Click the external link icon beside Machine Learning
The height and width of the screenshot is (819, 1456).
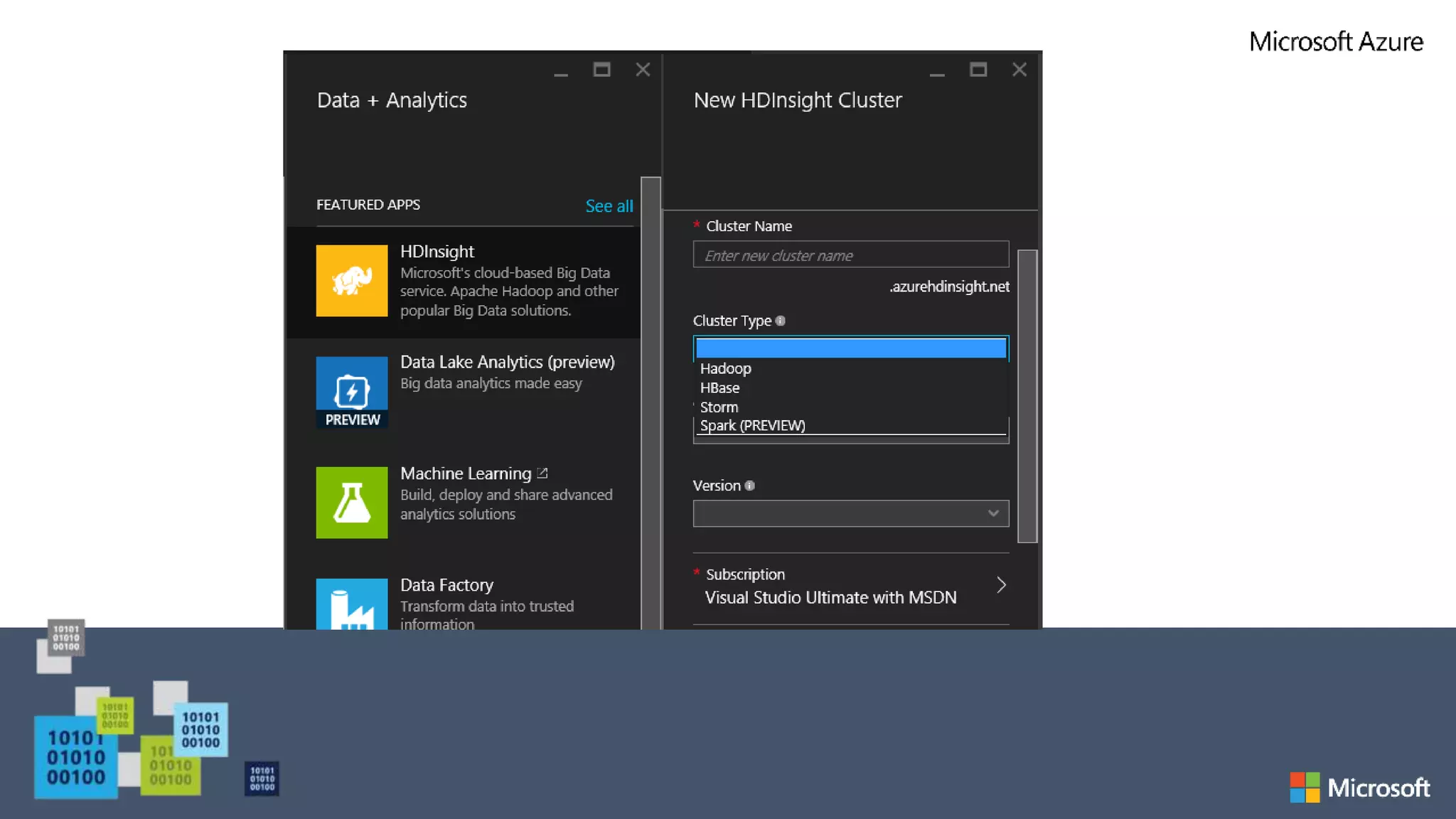pos(542,473)
